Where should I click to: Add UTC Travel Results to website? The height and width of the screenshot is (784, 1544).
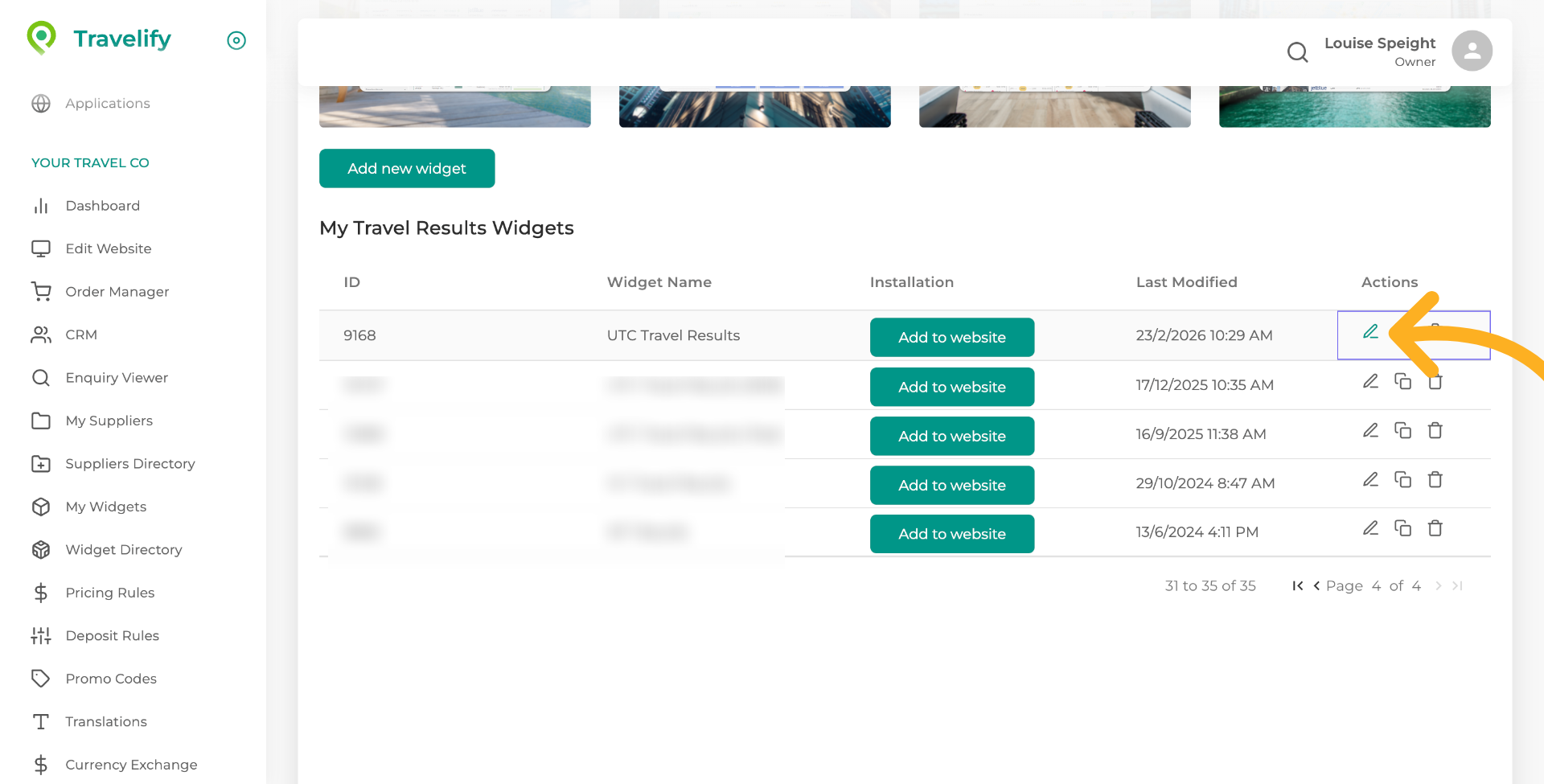[x=951, y=338]
